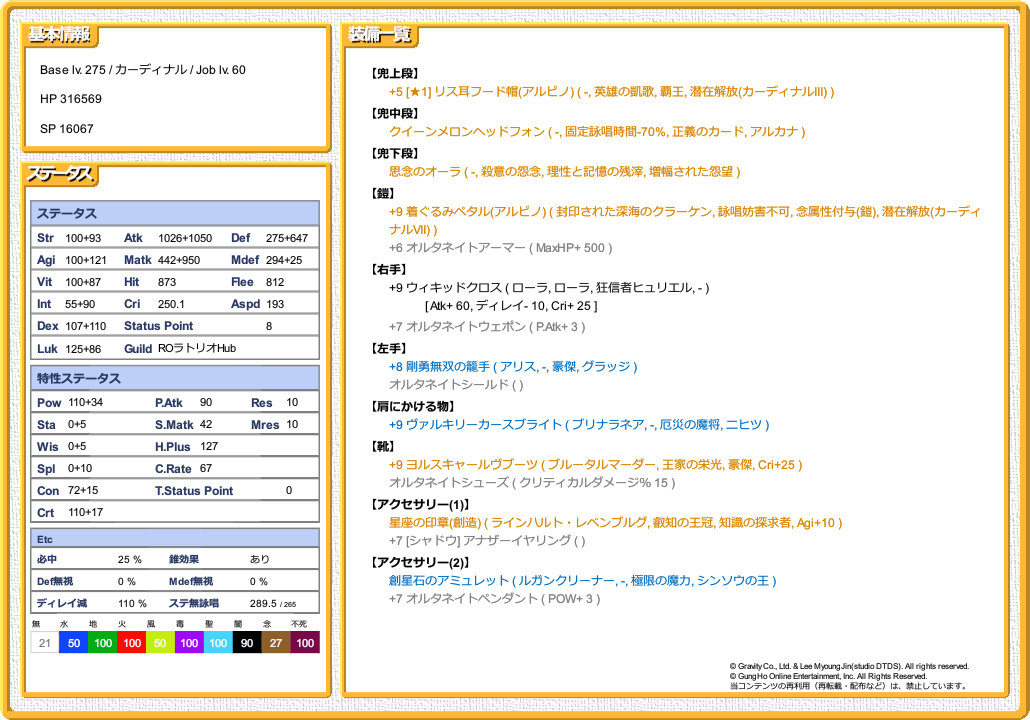
Task: Click the red fire element swatch
Action: tap(131, 643)
